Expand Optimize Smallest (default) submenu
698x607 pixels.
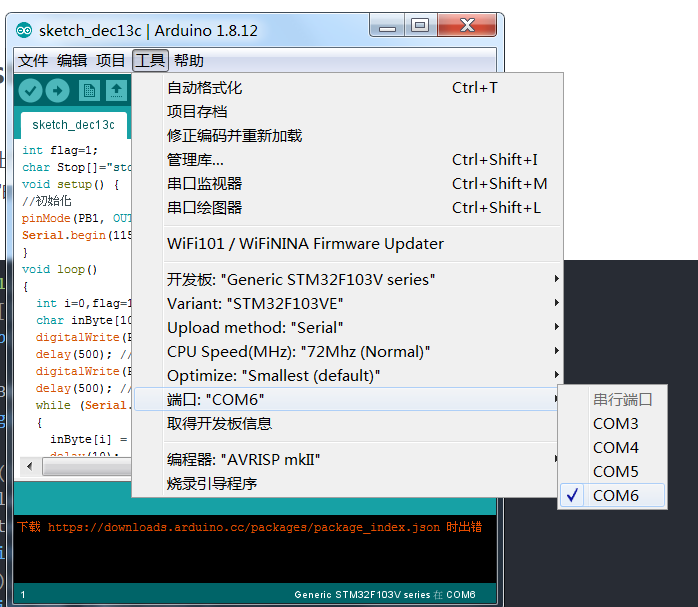pyautogui.click(x=347, y=376)
